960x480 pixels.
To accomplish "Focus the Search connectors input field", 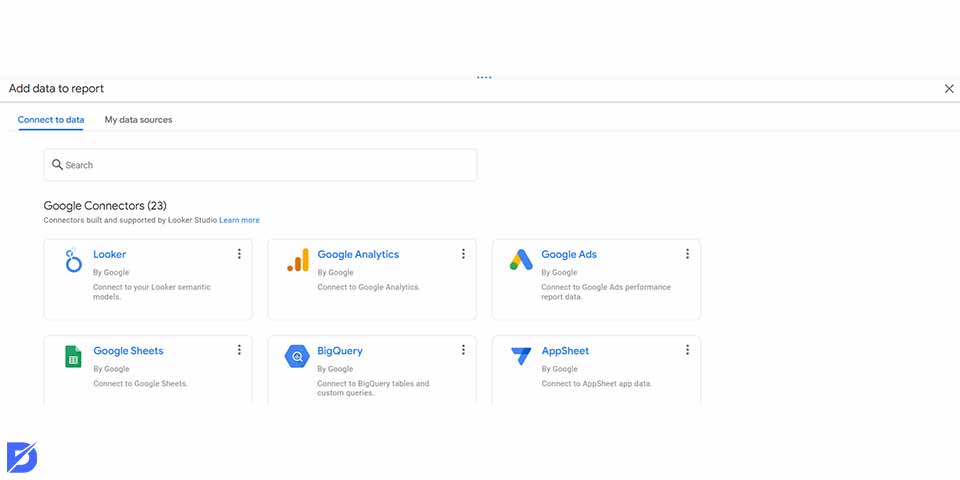I will coord(260,165).
